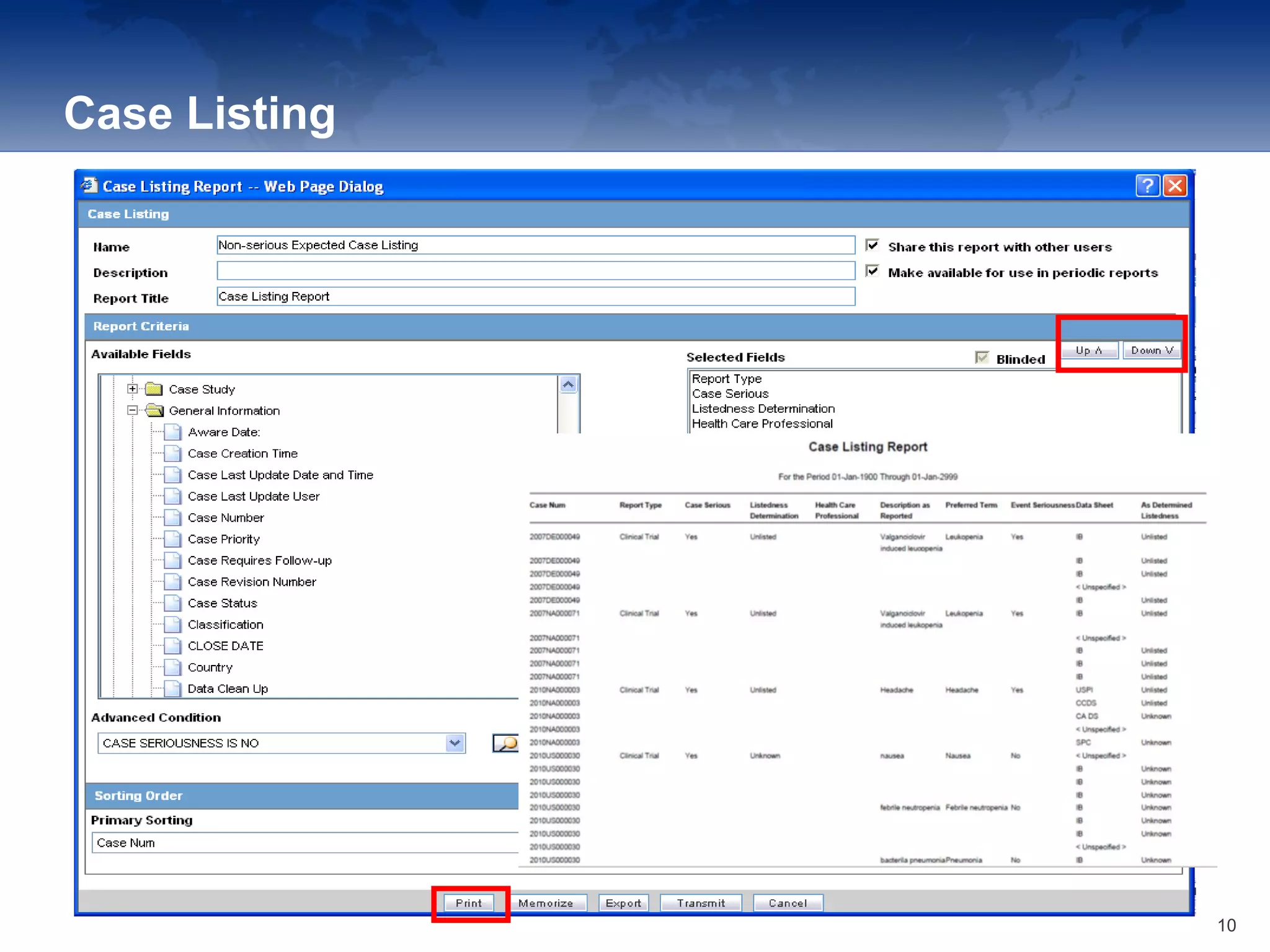Click Available Fields scrollbar up arrow
The width and height of the screenshot is (1270, 952).
click(569, 385)
